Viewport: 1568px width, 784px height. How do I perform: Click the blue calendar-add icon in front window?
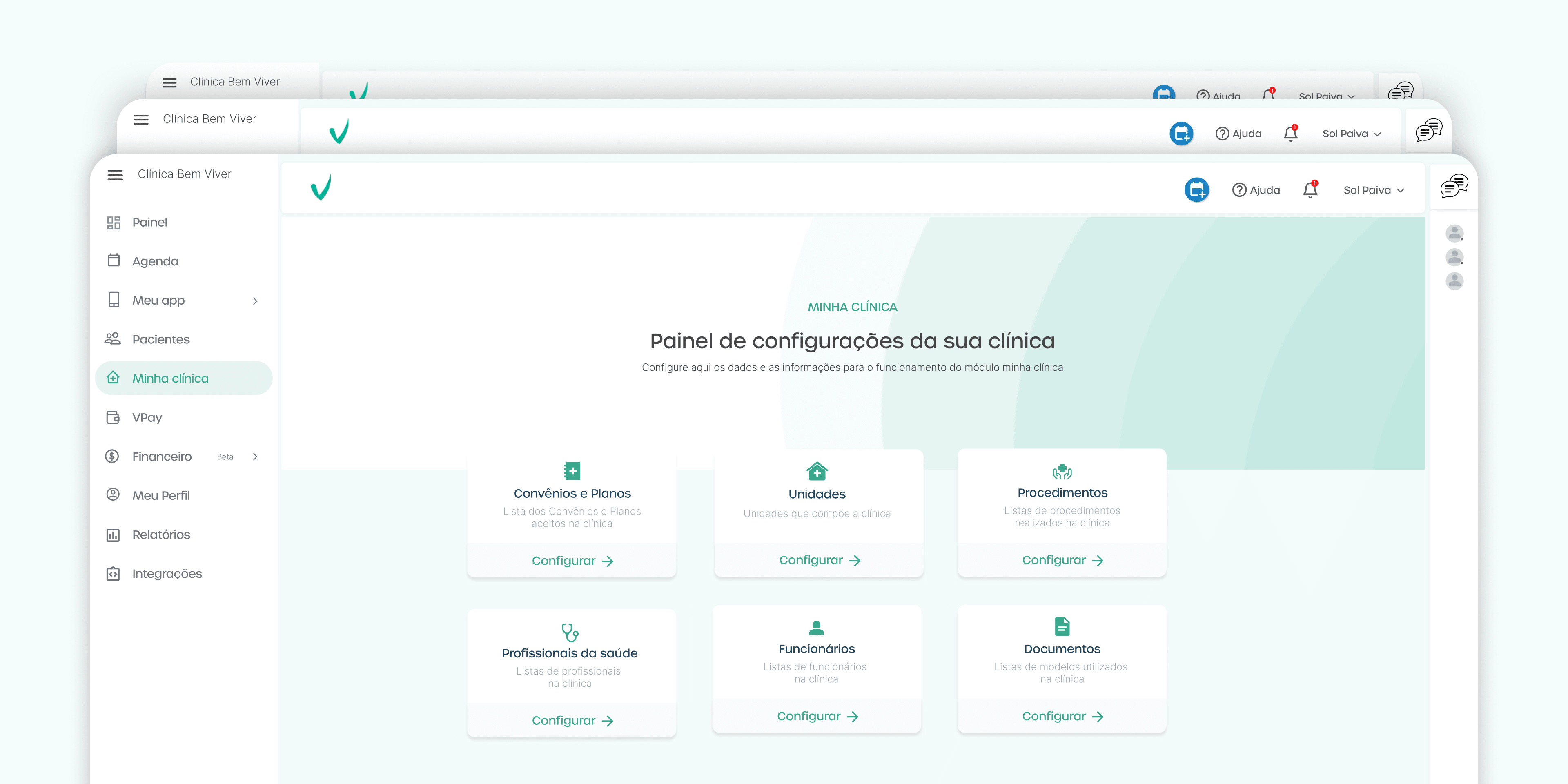click(x=1197, y=190)
